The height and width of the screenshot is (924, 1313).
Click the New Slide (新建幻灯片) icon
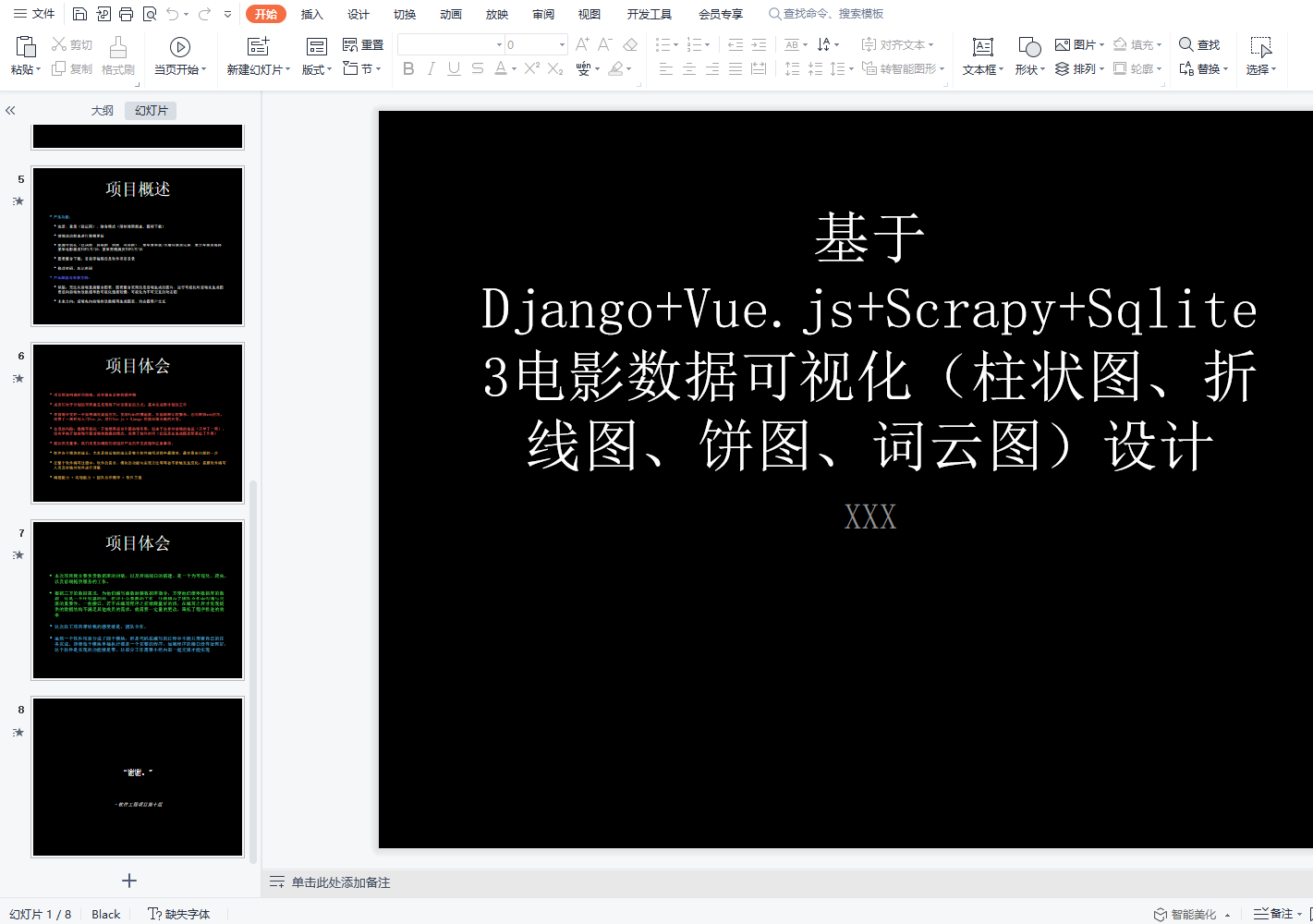point(259,46)
